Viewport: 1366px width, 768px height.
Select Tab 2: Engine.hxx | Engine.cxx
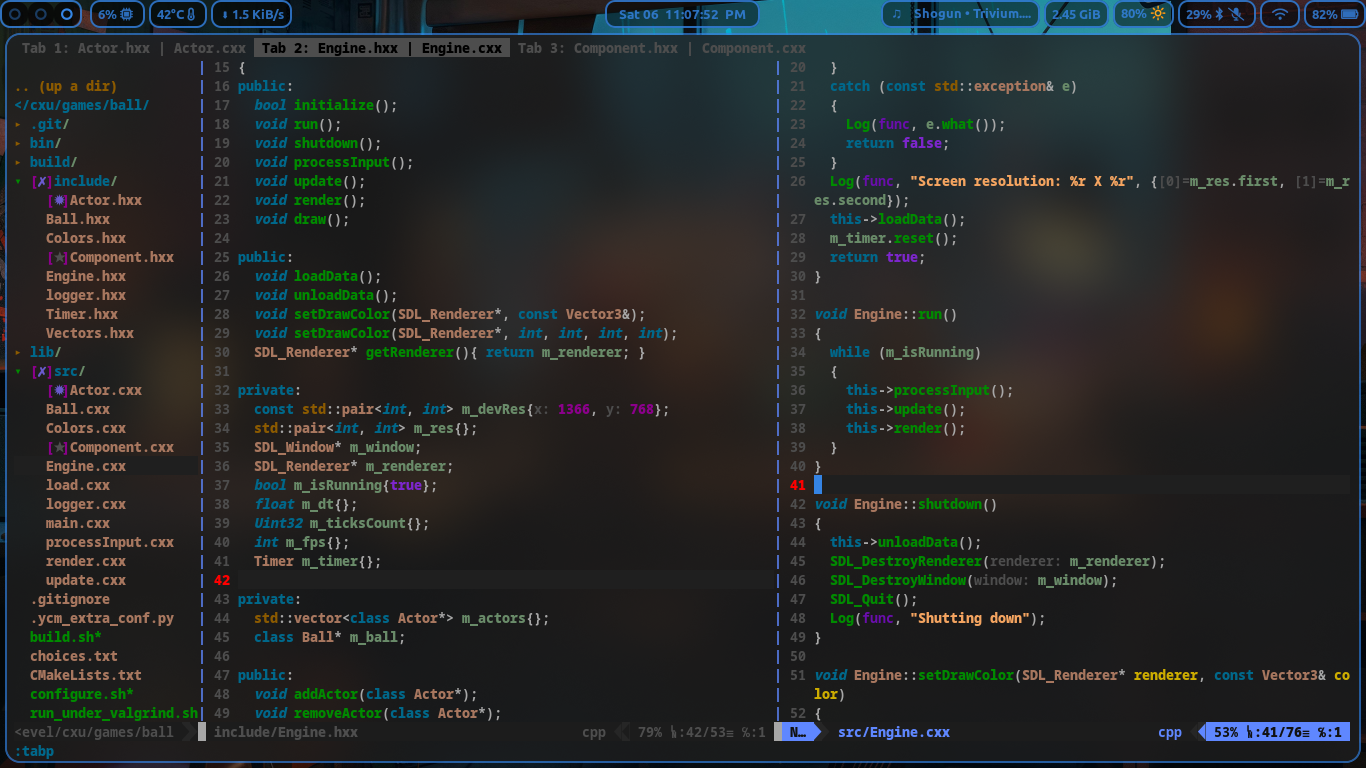click(382, 48)
